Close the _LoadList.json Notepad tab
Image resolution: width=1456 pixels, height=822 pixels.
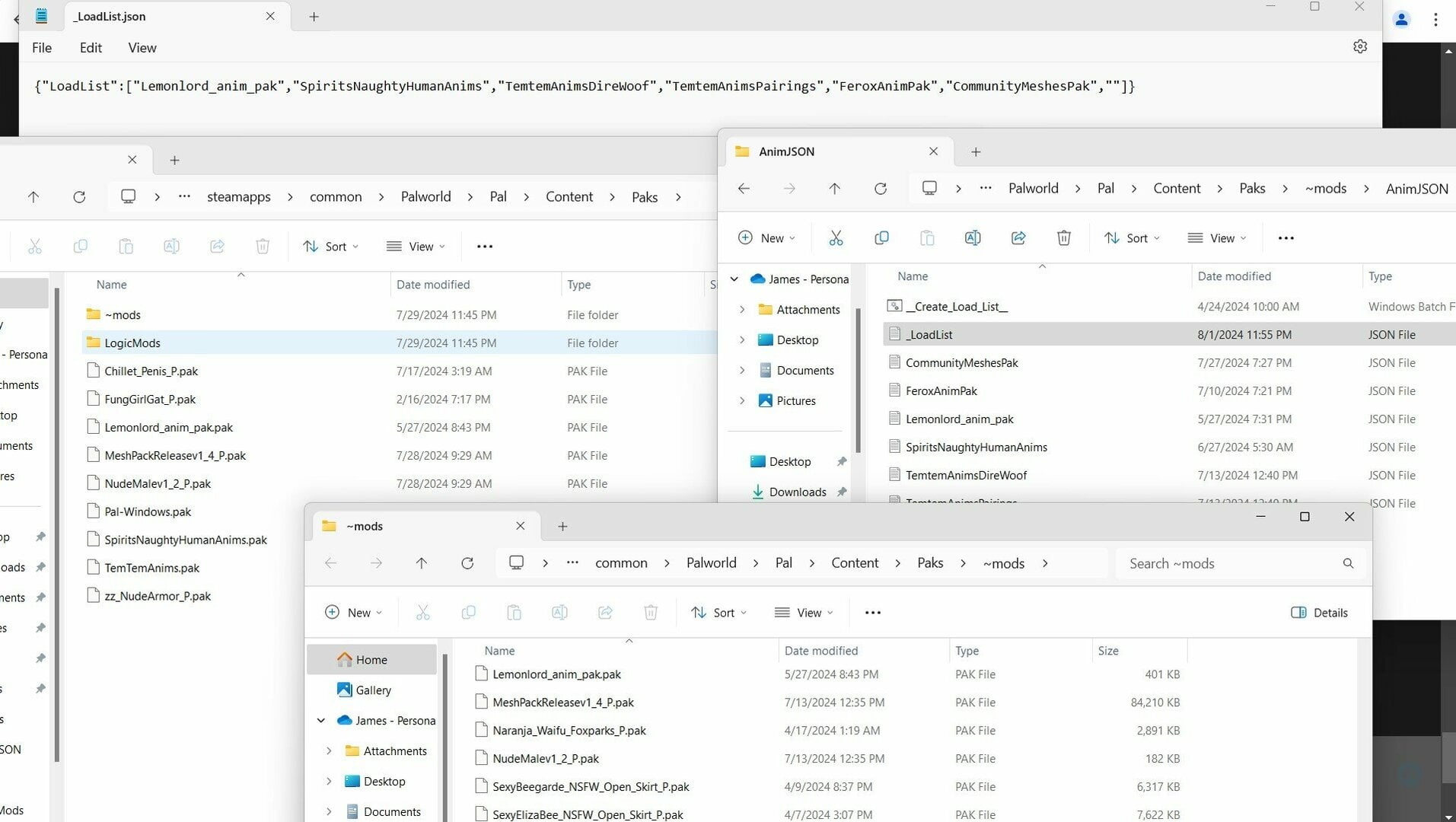pos(270,16)
